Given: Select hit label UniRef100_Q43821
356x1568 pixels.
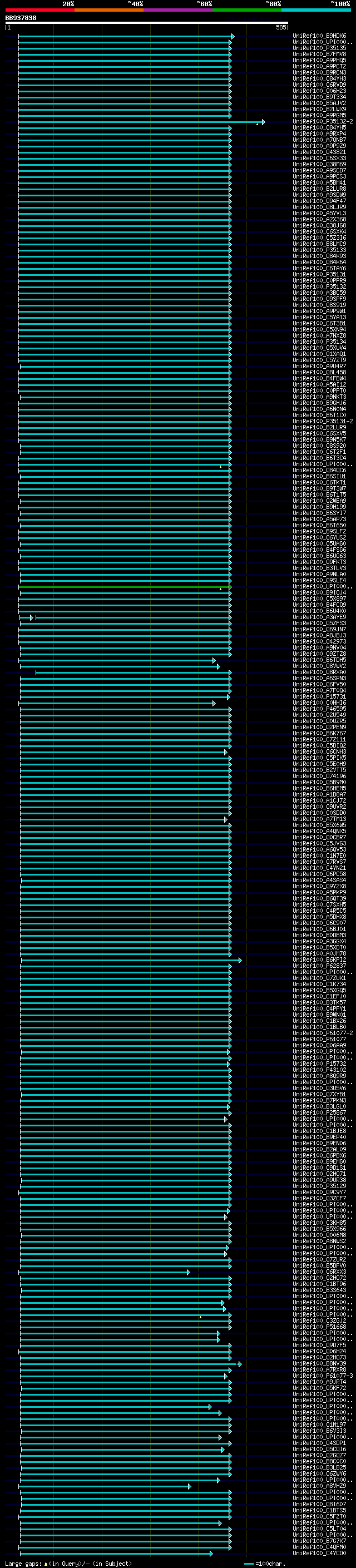Looking at the screenshot, I should 319,152.
